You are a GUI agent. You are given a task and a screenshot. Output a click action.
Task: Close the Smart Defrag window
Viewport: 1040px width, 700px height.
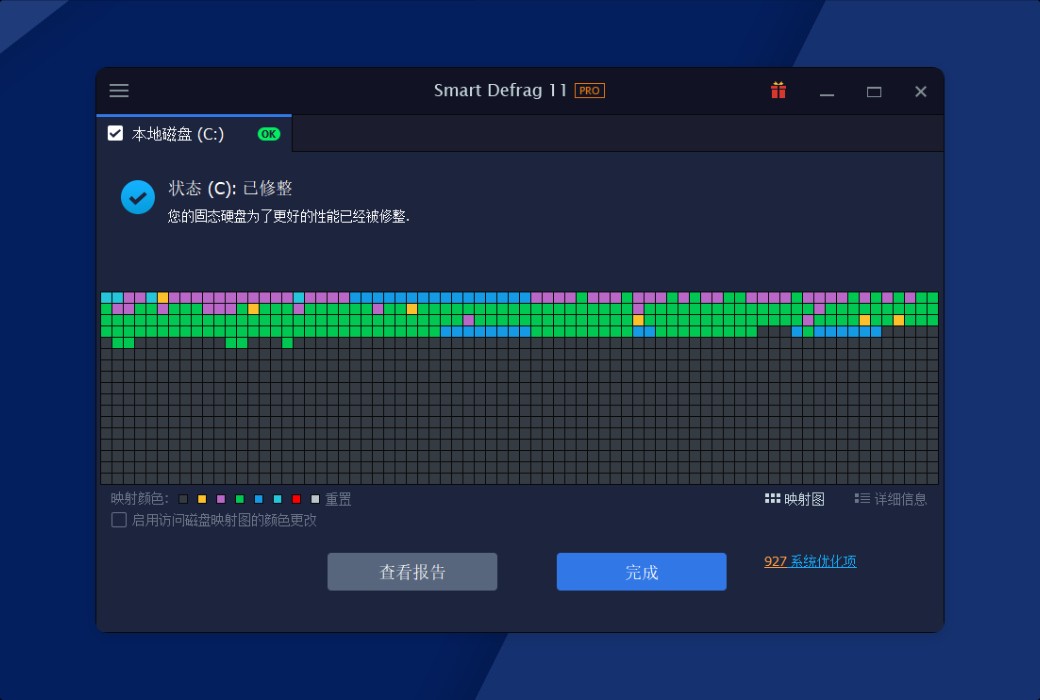(x=921, y=92)
